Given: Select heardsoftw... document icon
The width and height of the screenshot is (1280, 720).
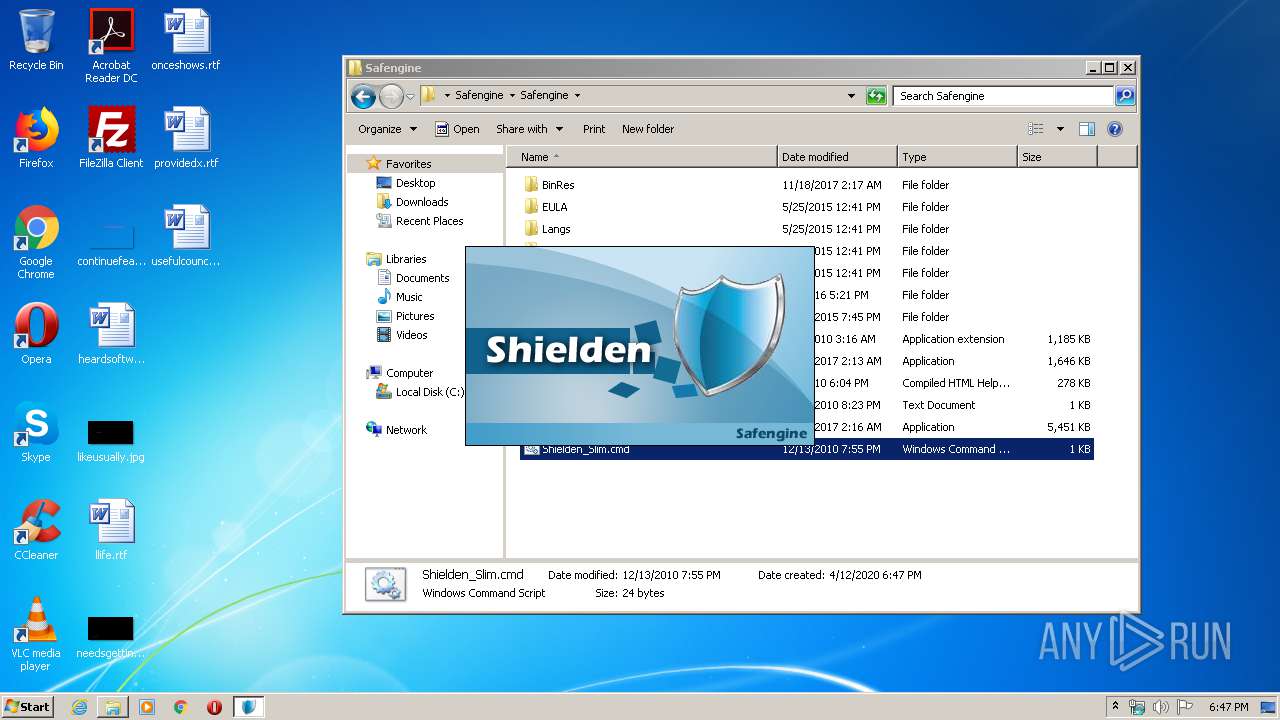Looking at the screenshot, I should point(111,334).
